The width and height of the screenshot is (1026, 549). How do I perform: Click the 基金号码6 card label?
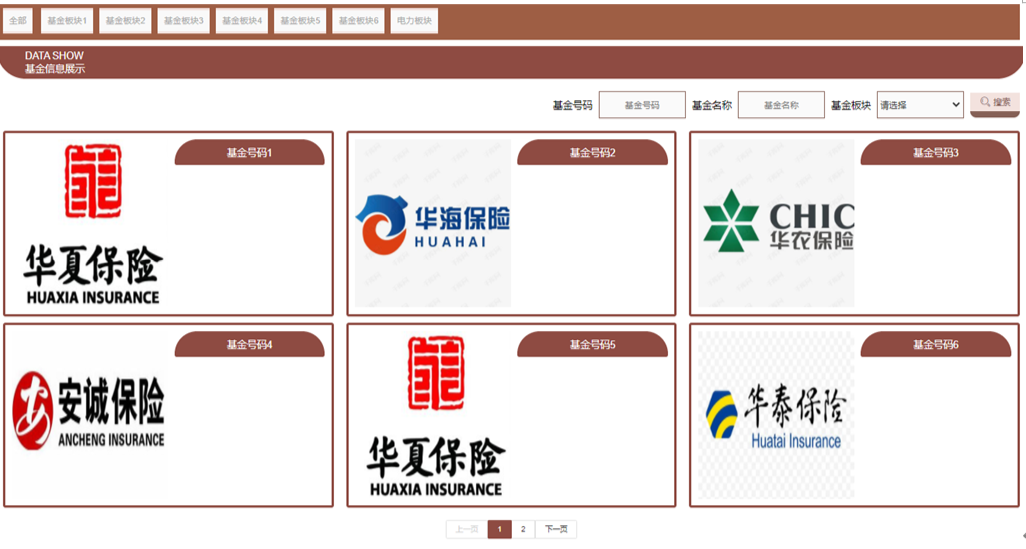(936, 344)
